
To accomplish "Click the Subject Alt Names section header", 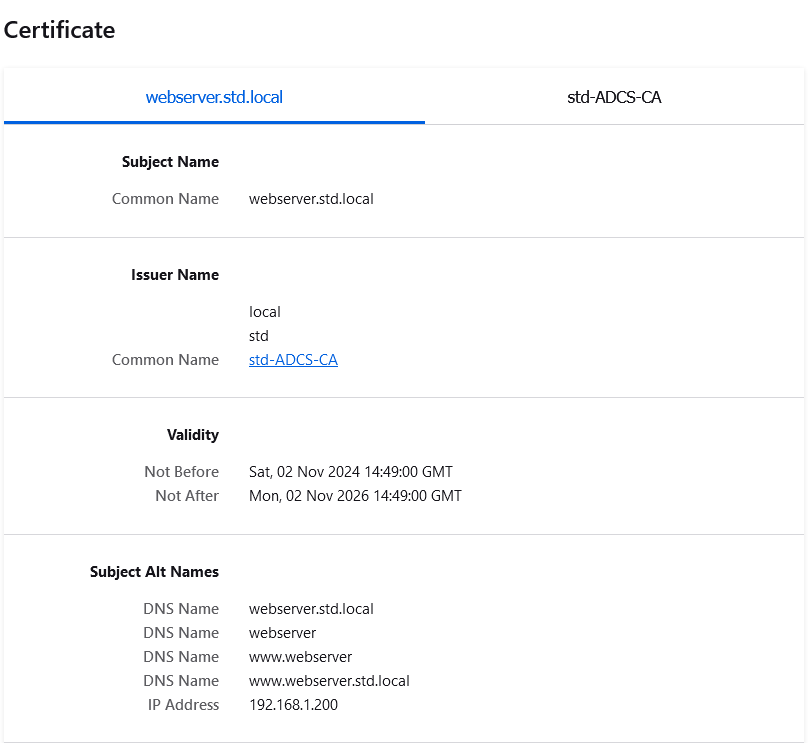I will click(154, 571).
